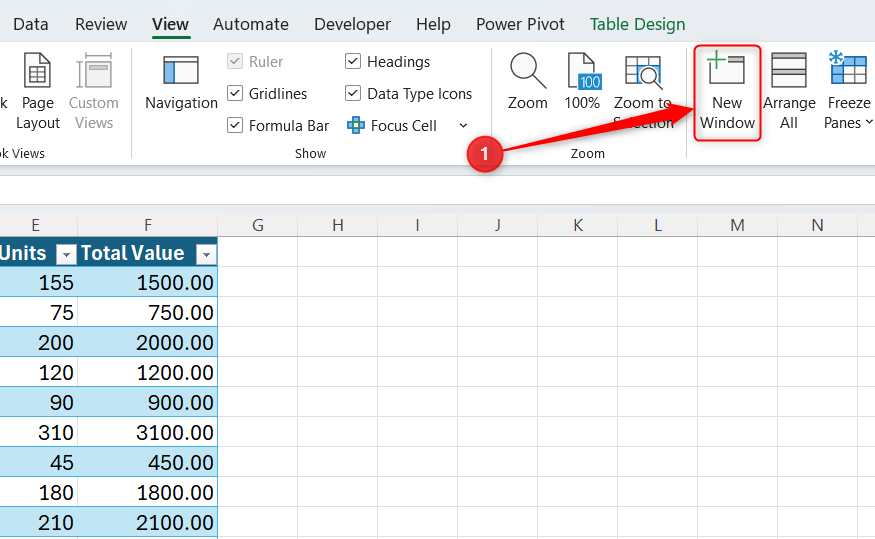Viewport: 875px width, 539px height.
Task: Uncheck the Headings checkbox
Action: click(353, 61)
